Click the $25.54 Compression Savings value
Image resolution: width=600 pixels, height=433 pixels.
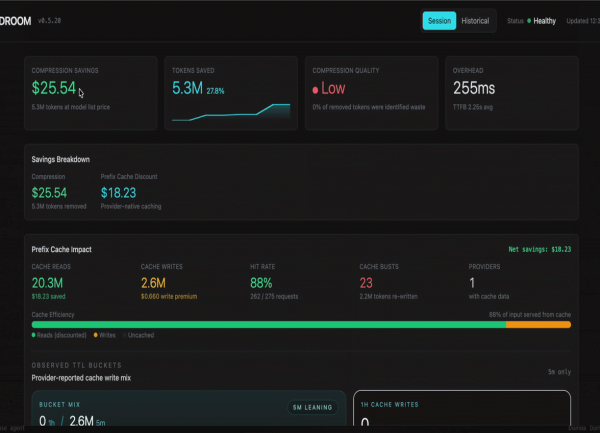click(x=54, y=88)
